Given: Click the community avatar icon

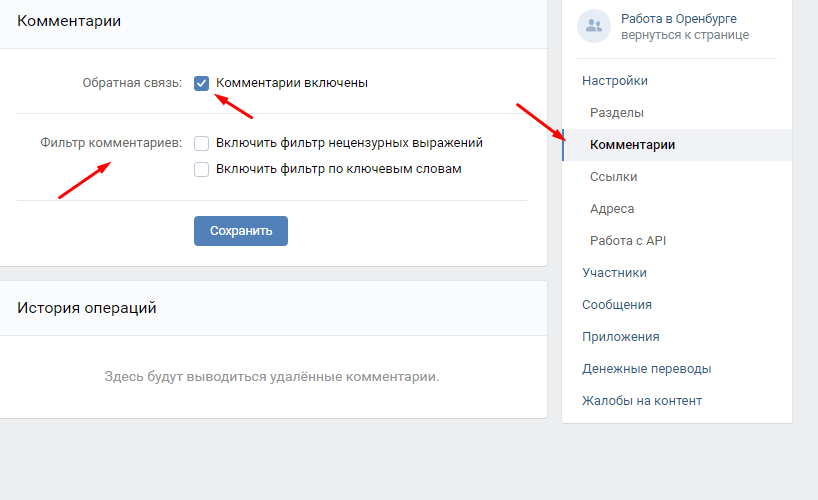Looking at the screenshot, I should click(x=594, y=26).
